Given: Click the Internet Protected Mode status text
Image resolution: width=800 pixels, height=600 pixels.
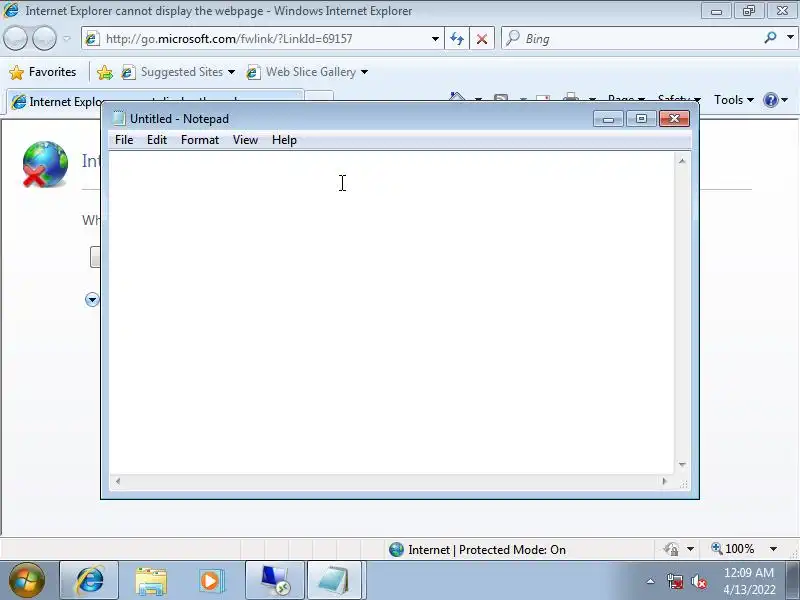Looking at the screenshot, I should click(x=487, y=549).
